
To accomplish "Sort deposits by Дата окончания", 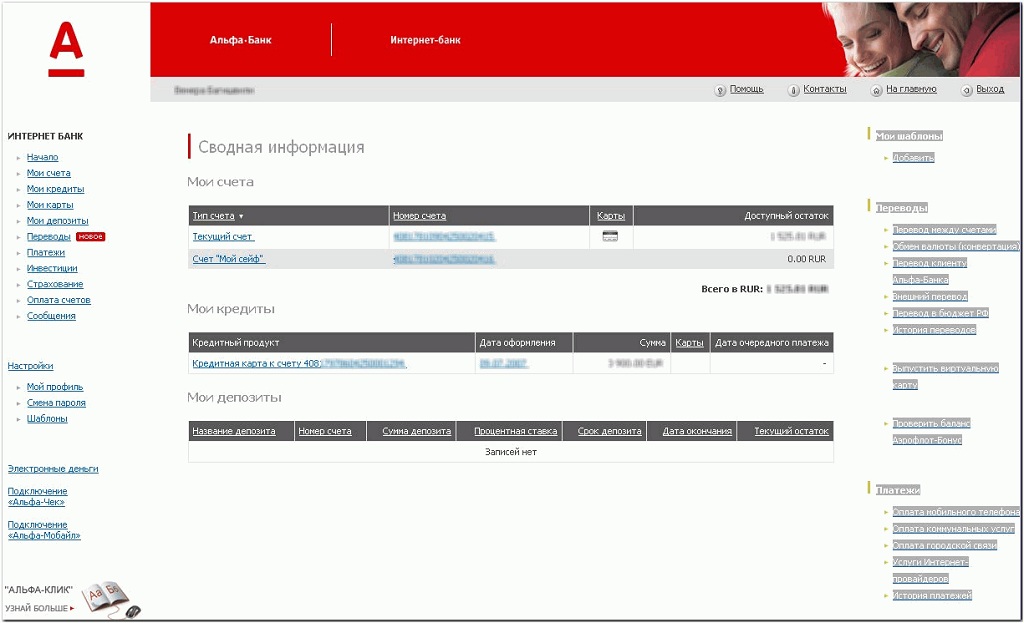I will (x=697, y=432).
